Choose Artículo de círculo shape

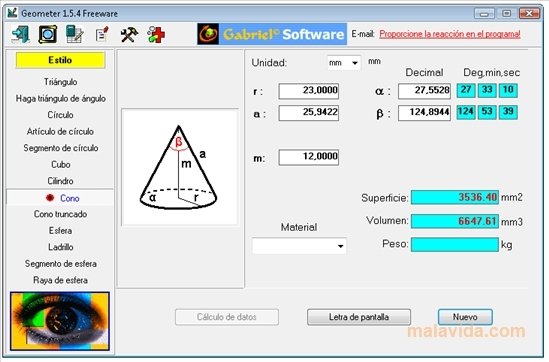(61, 132)
